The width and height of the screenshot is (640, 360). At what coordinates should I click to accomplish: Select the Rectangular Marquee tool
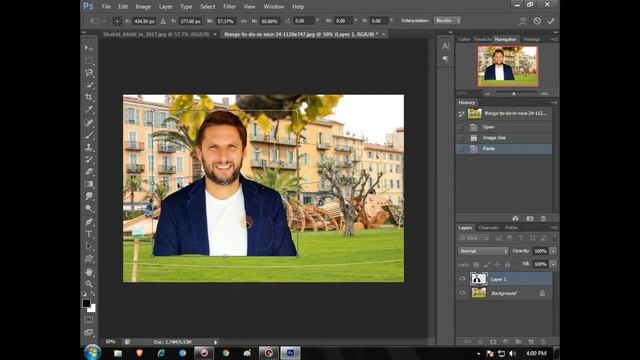(89, 60)
